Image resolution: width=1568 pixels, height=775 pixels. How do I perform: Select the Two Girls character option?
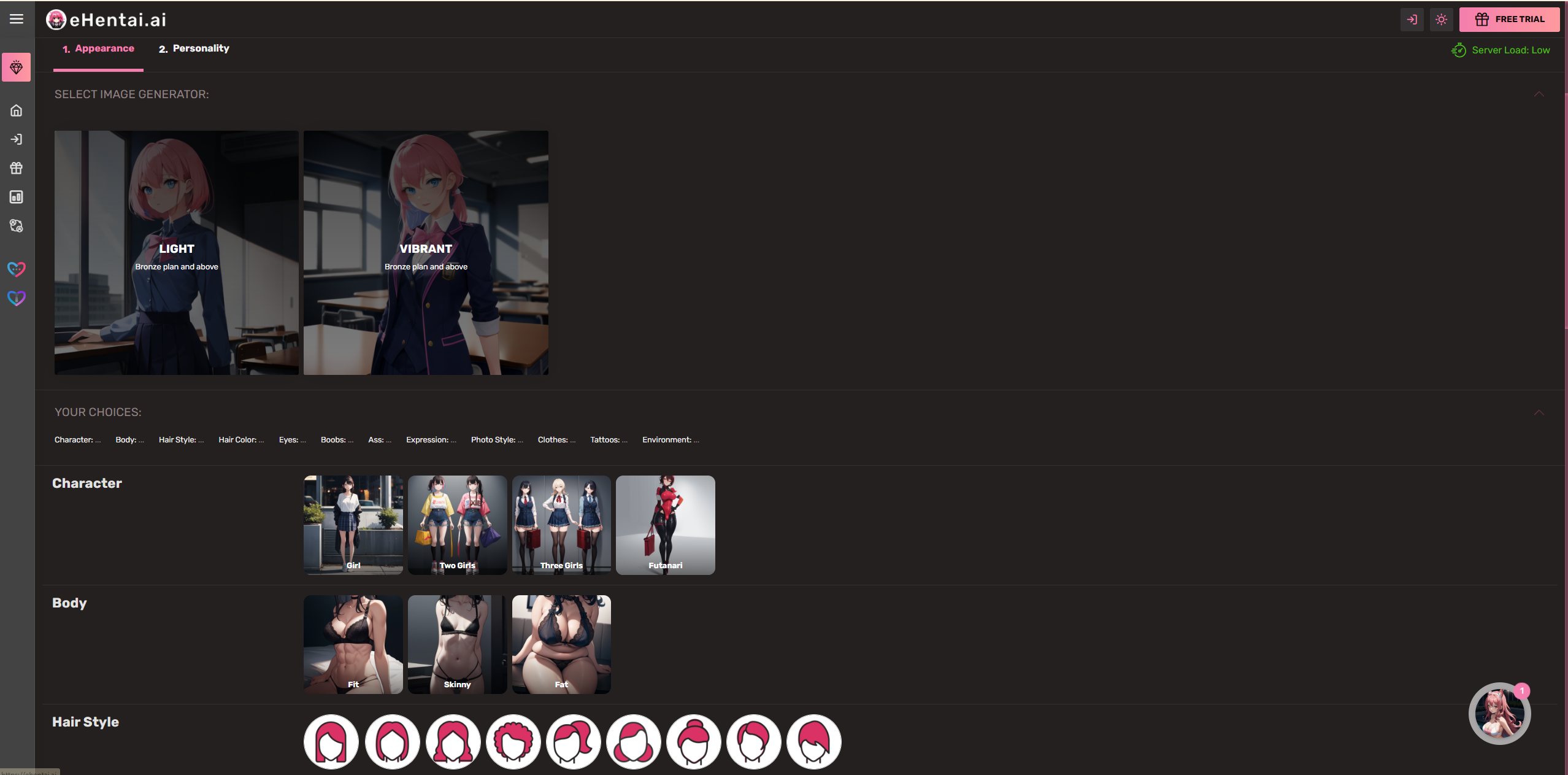click(457, 524)
